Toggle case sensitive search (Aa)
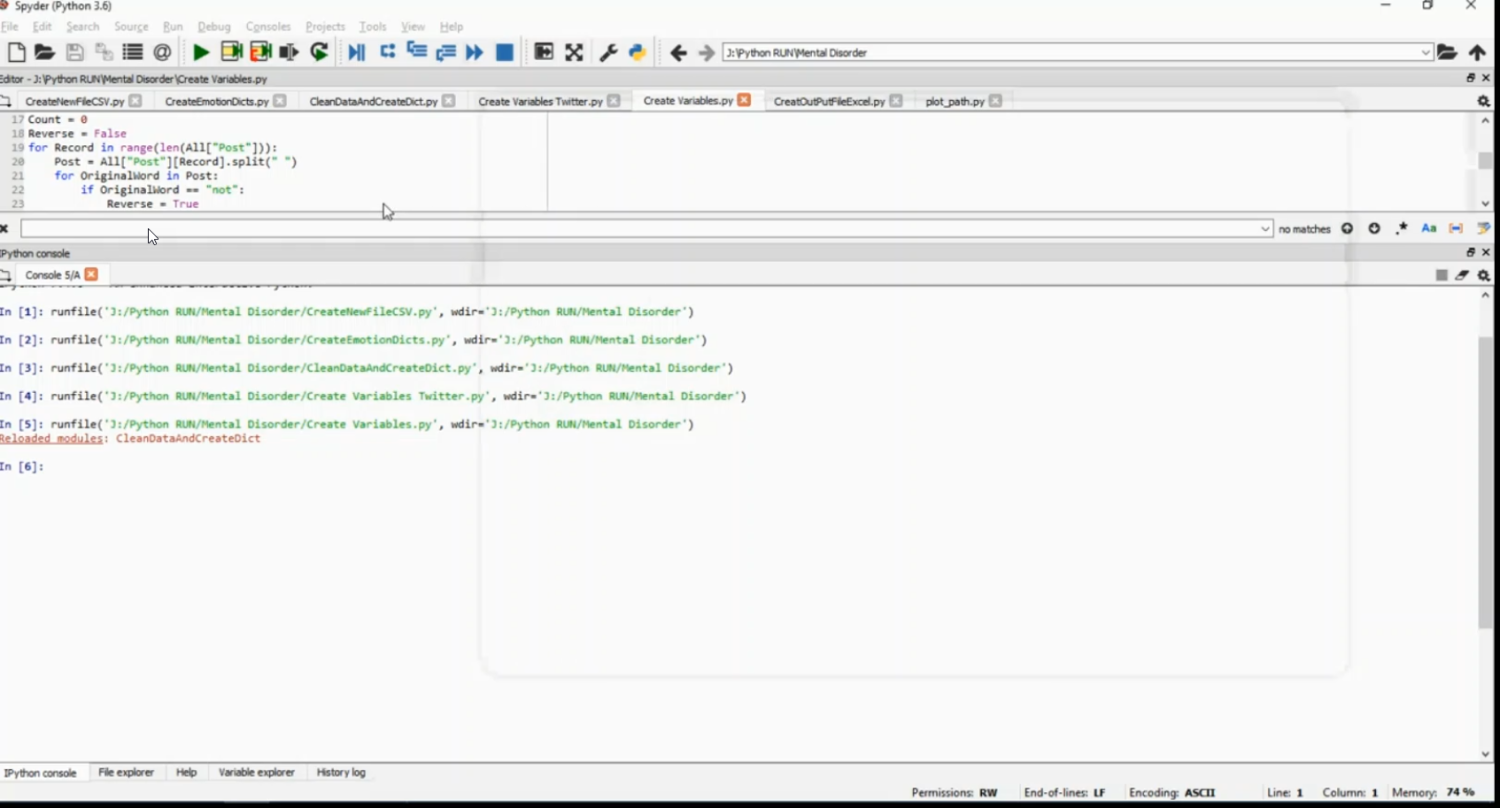This screenshot has height=808, width=1500. point(1429,229)
